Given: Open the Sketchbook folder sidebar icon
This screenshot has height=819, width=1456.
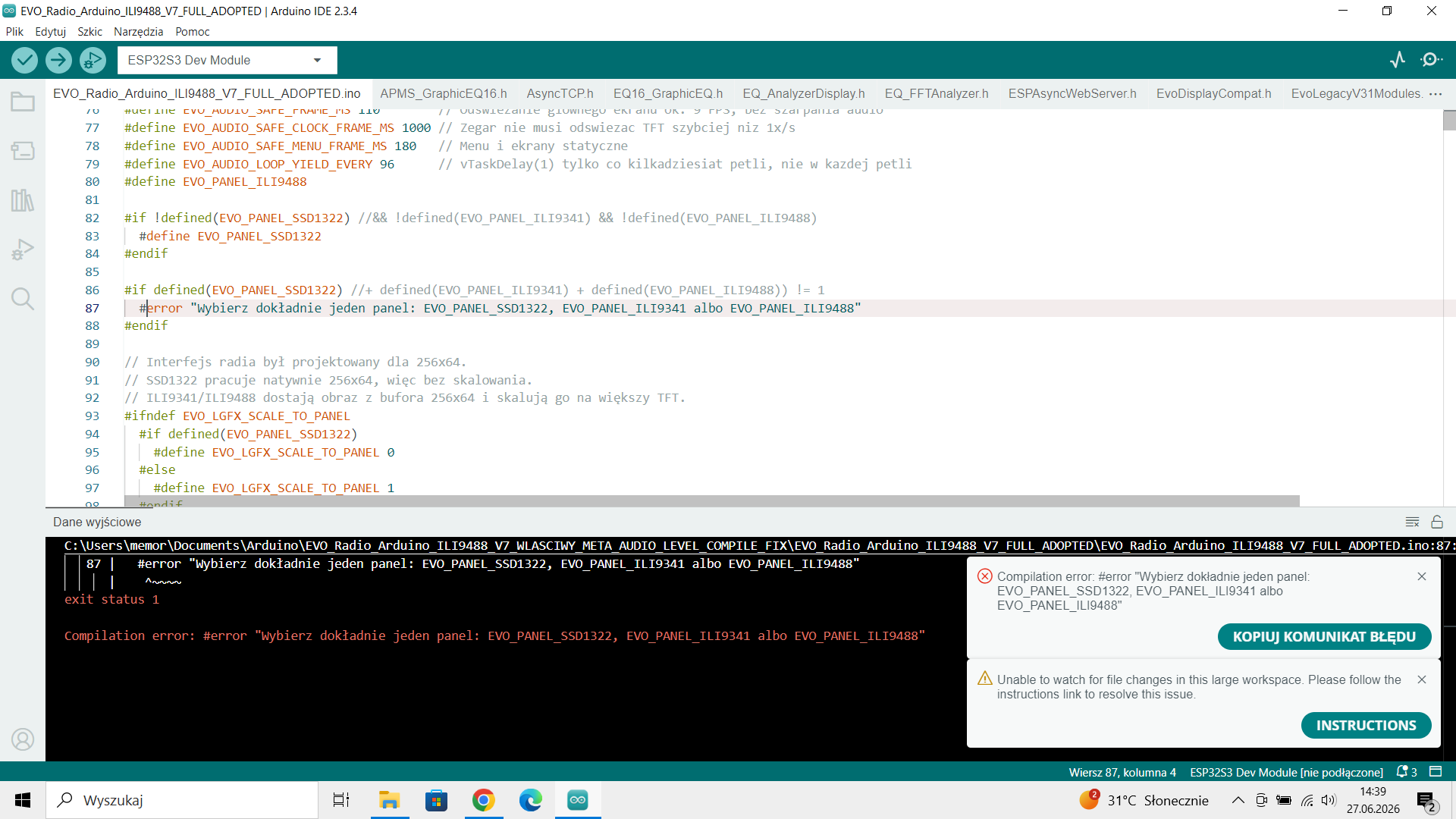Looking at the screenshot, I should 23,102.
